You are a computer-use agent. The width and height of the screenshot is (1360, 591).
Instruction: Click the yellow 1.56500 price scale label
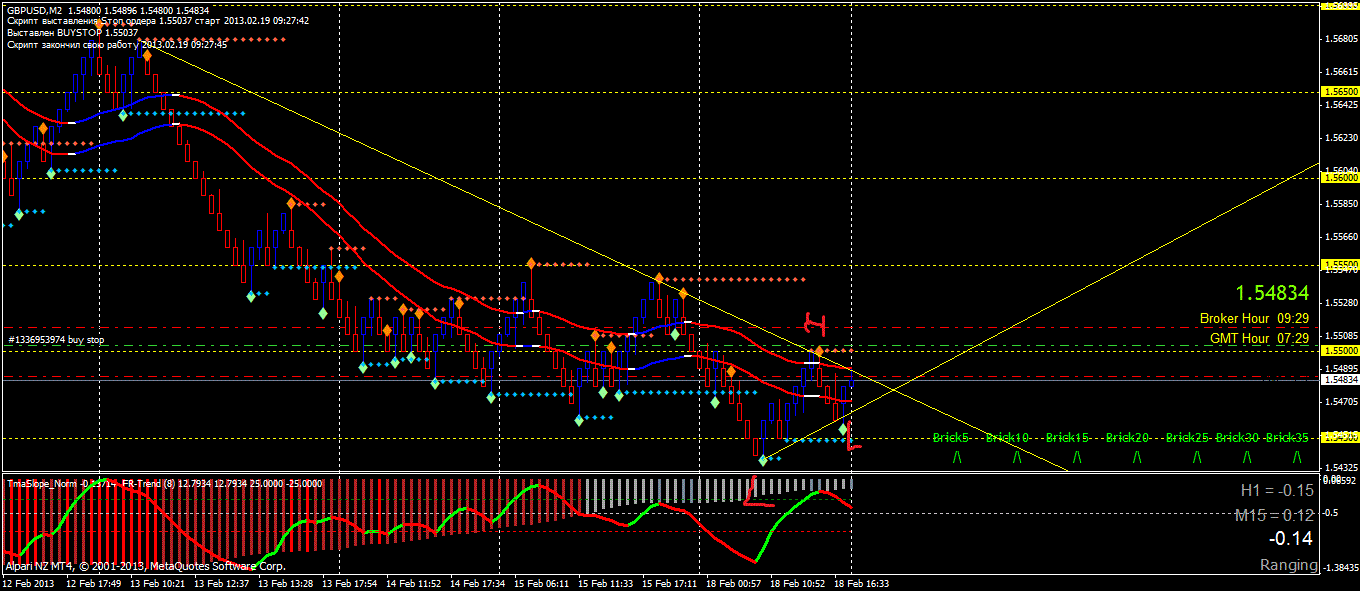click(1340, 91)
